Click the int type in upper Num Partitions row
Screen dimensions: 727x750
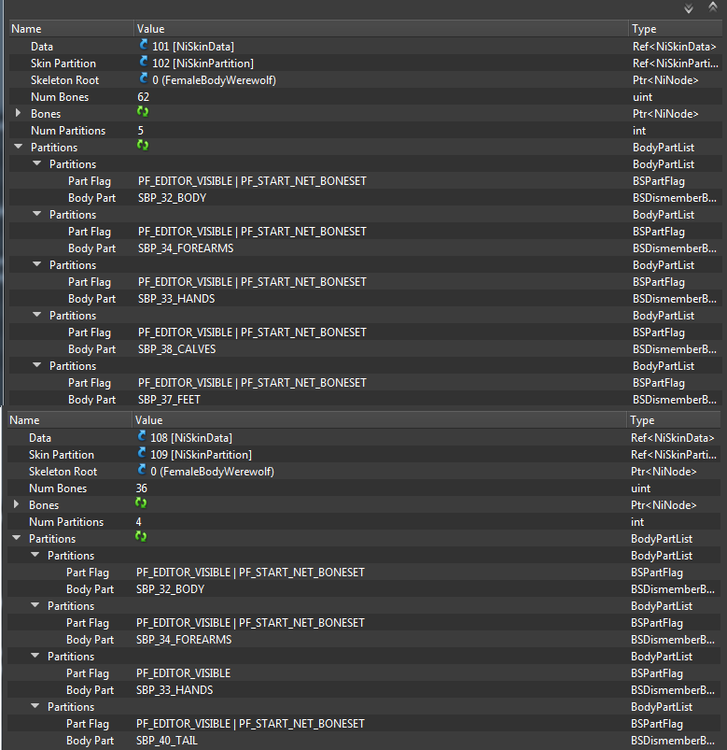(639, 131)
